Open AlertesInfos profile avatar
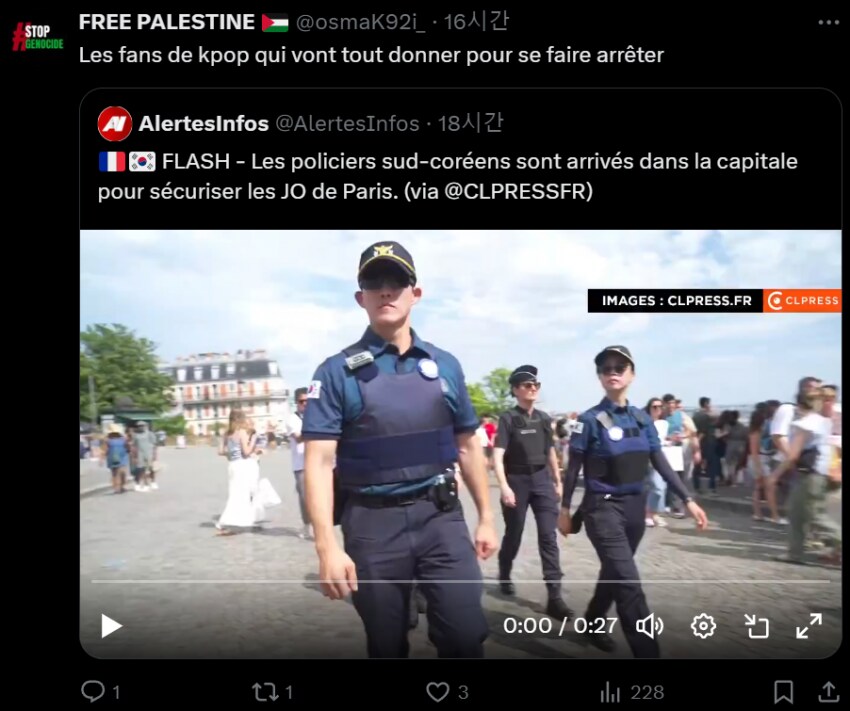The height and width of the screenshot is (711, 850). click(x=114, y=124)
